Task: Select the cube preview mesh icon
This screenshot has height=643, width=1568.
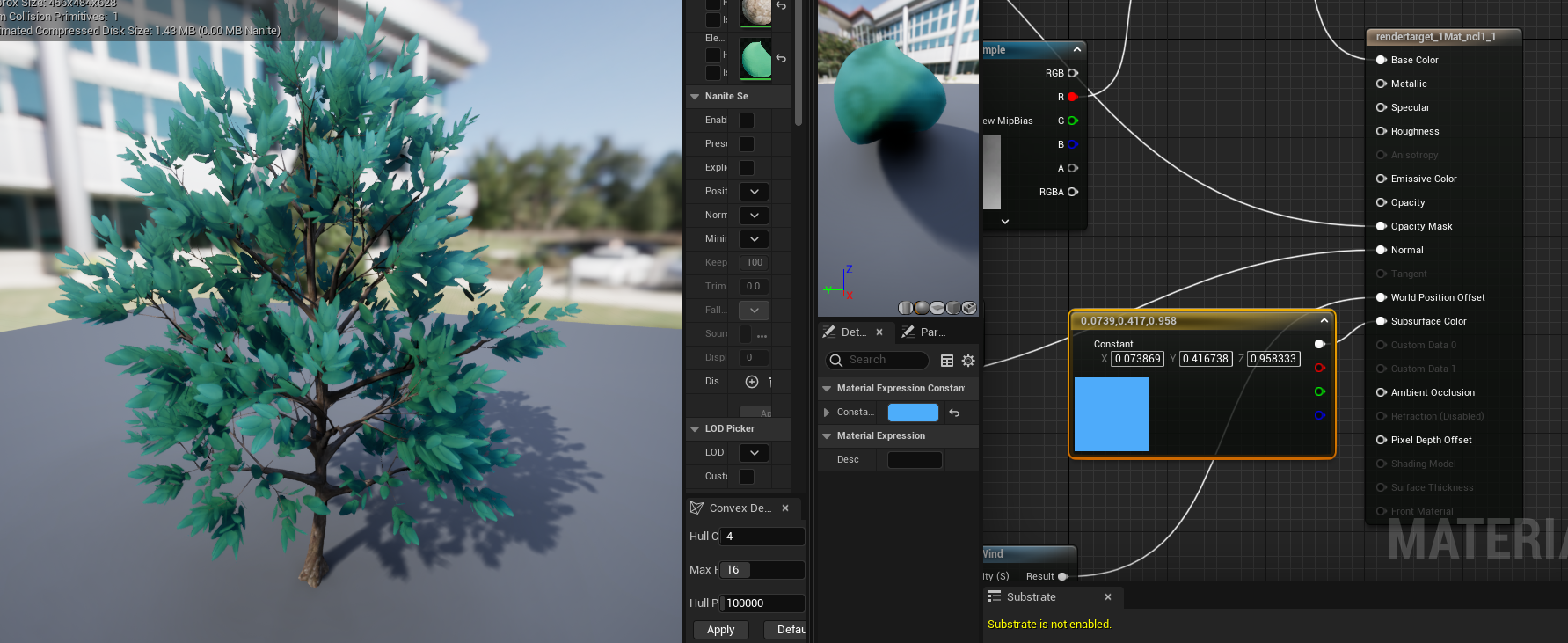Action: click(953, 308)
